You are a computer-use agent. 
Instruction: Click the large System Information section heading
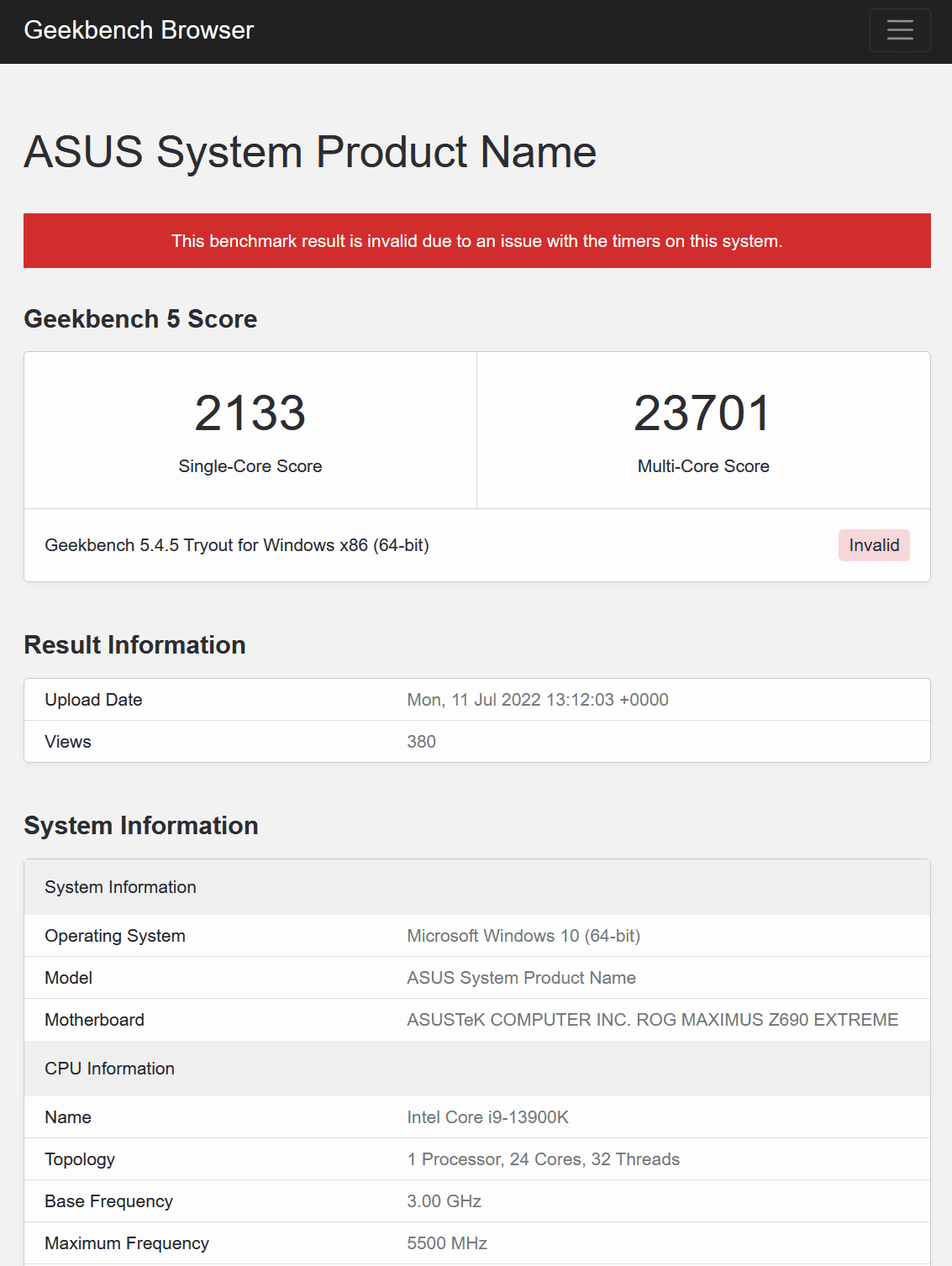[141, 826]
